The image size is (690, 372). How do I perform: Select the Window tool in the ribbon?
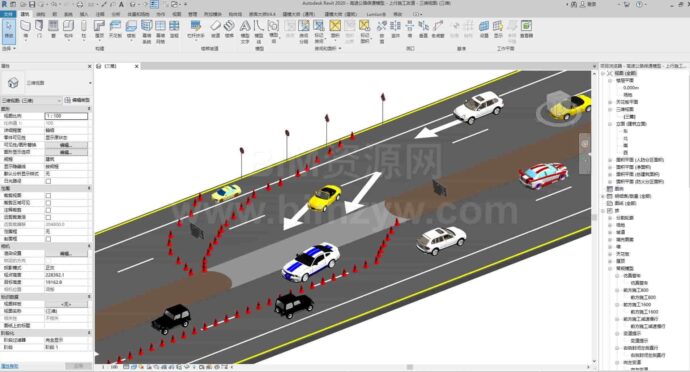click(x=53, y=29)
